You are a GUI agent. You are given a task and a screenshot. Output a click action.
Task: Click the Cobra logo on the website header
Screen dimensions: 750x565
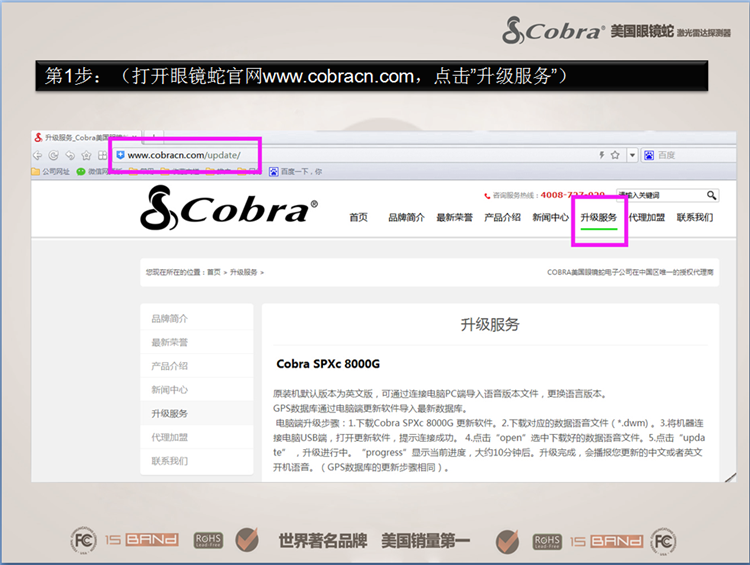[229, 208]
